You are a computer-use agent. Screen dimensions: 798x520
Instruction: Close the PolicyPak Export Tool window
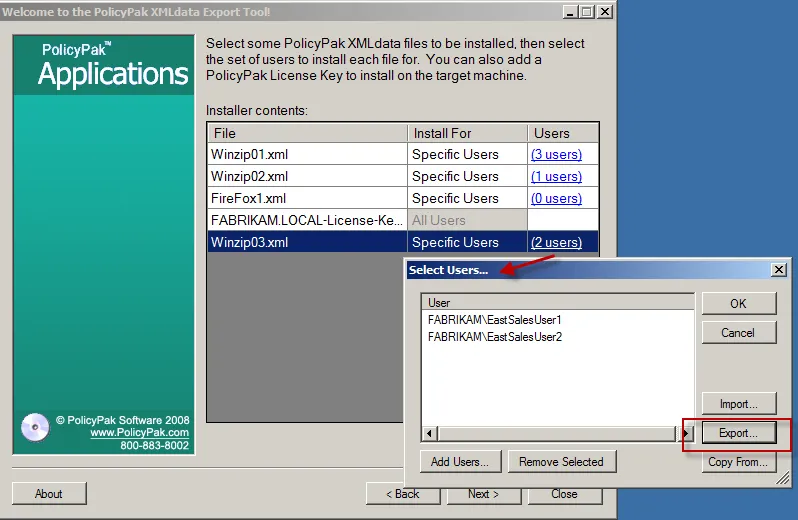pyautogui.click(x=605, y=12)
